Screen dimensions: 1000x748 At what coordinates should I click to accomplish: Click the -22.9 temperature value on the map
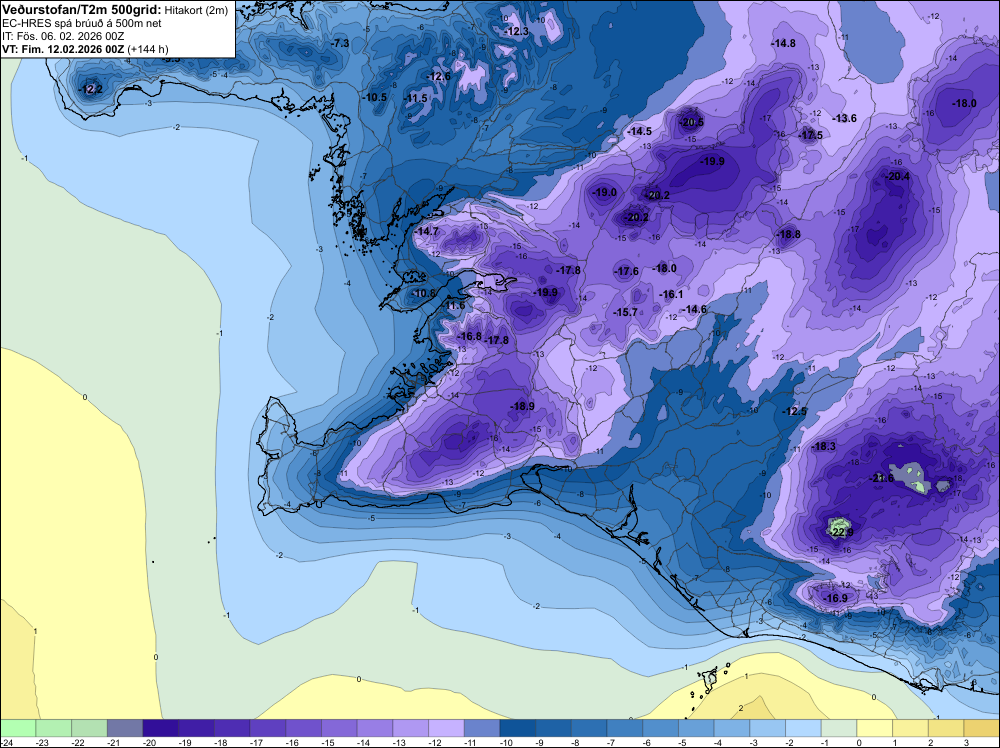(842, 532)
